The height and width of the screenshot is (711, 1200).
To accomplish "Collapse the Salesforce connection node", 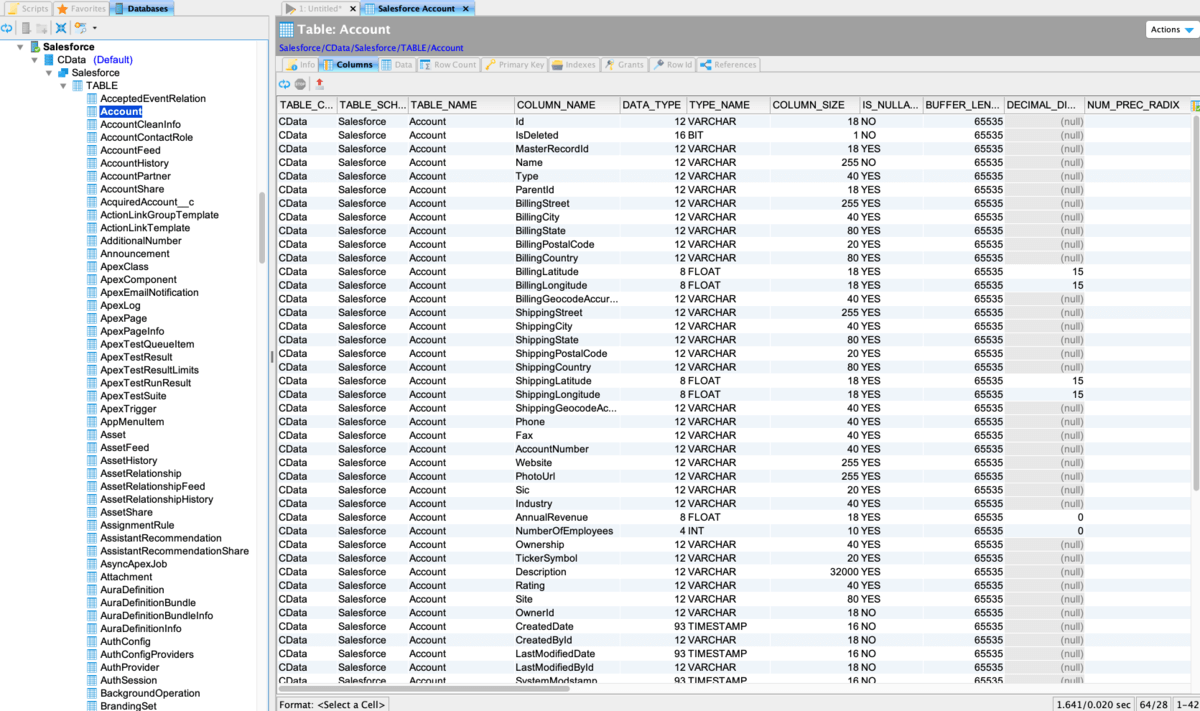I will [x=21, y=47].
